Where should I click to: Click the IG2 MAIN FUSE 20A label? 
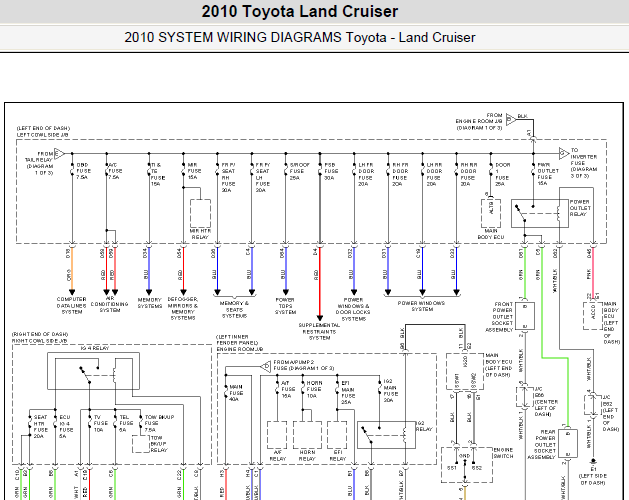coord(390,390)
